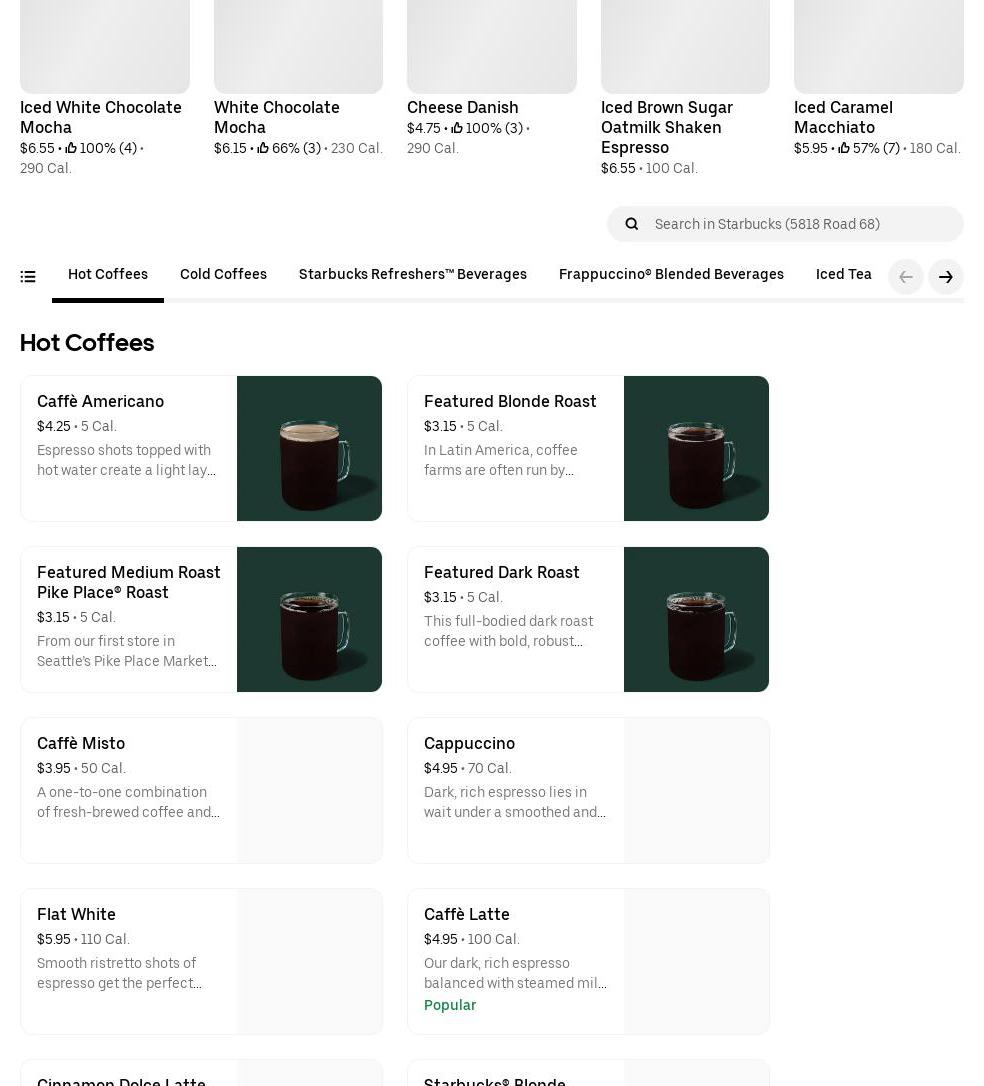984x1086 pixels.
Task: Open Starbucks Refreshers Beverages tab
Action: [x=412, y=275]
